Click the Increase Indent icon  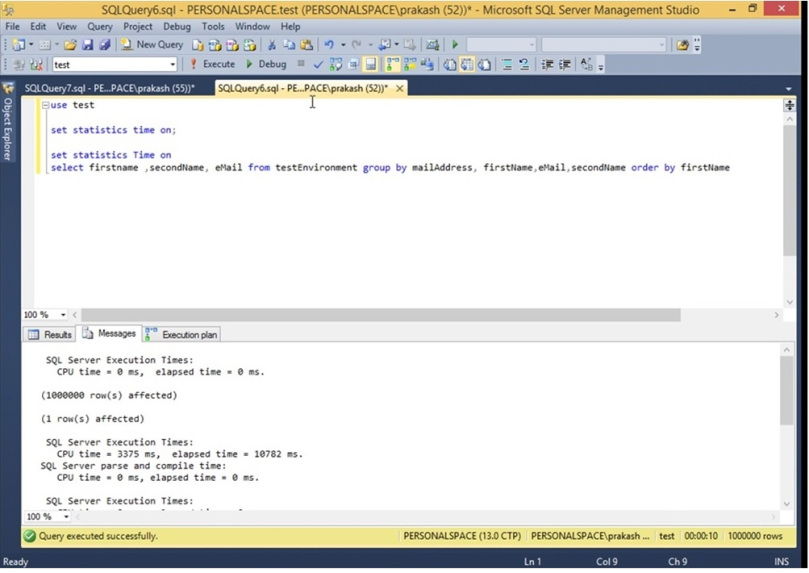pos(565,64)
